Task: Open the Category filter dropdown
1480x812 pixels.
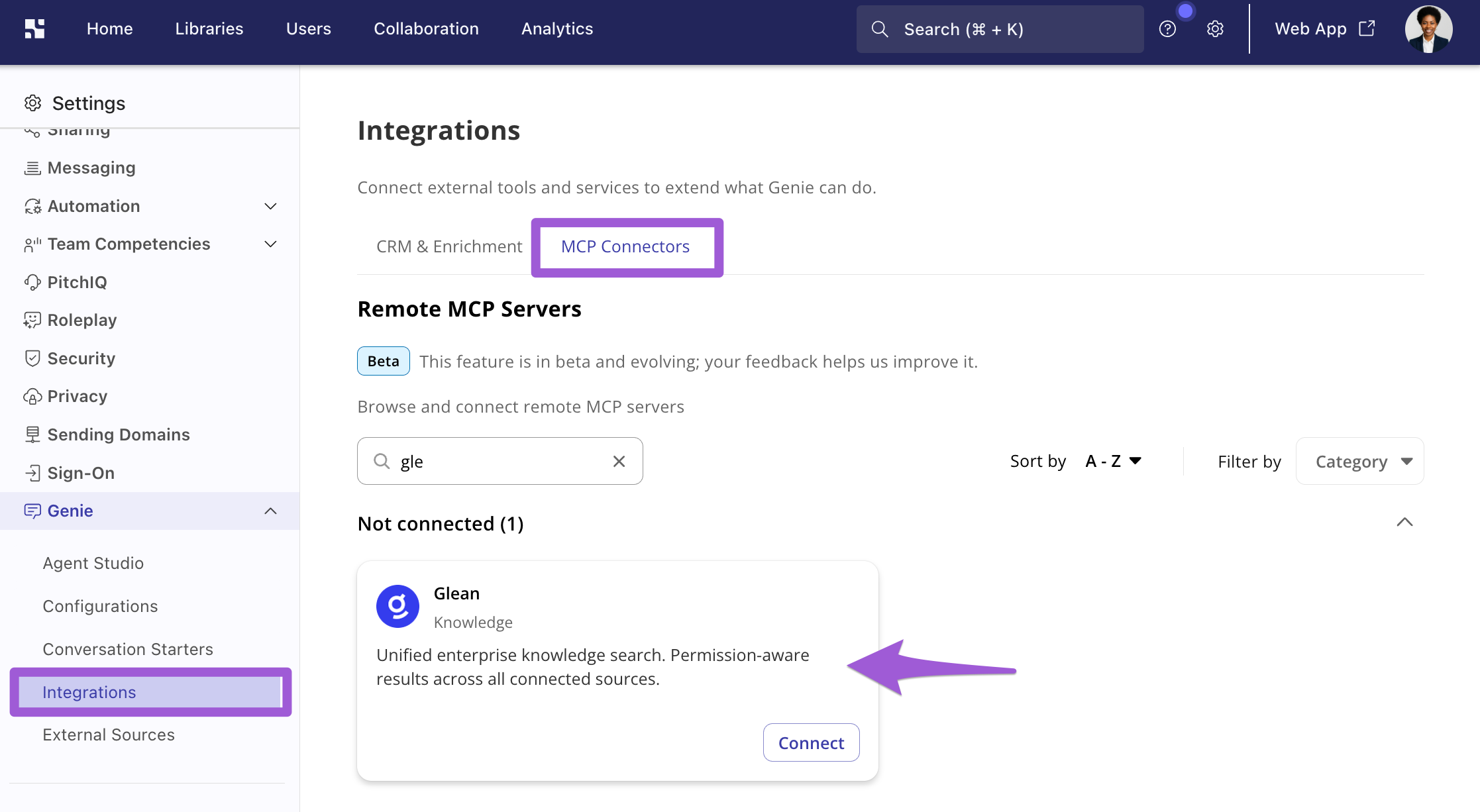Action: [x=1359, y=461]
